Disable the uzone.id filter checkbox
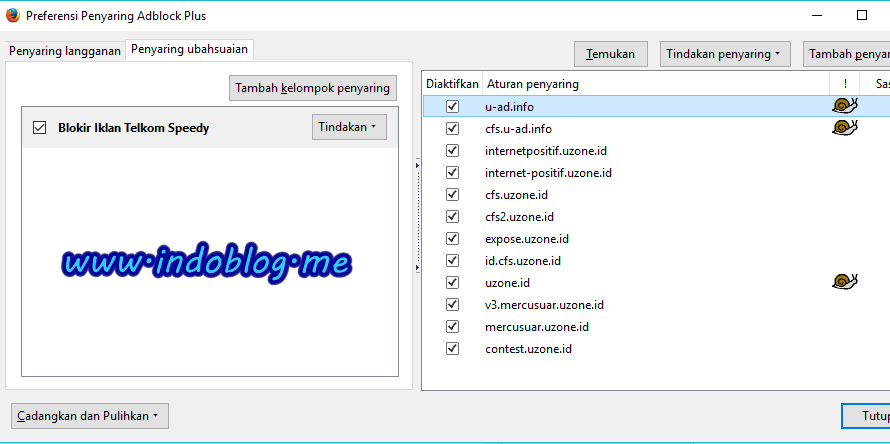 pyautogui.click(x=452, y=282)
